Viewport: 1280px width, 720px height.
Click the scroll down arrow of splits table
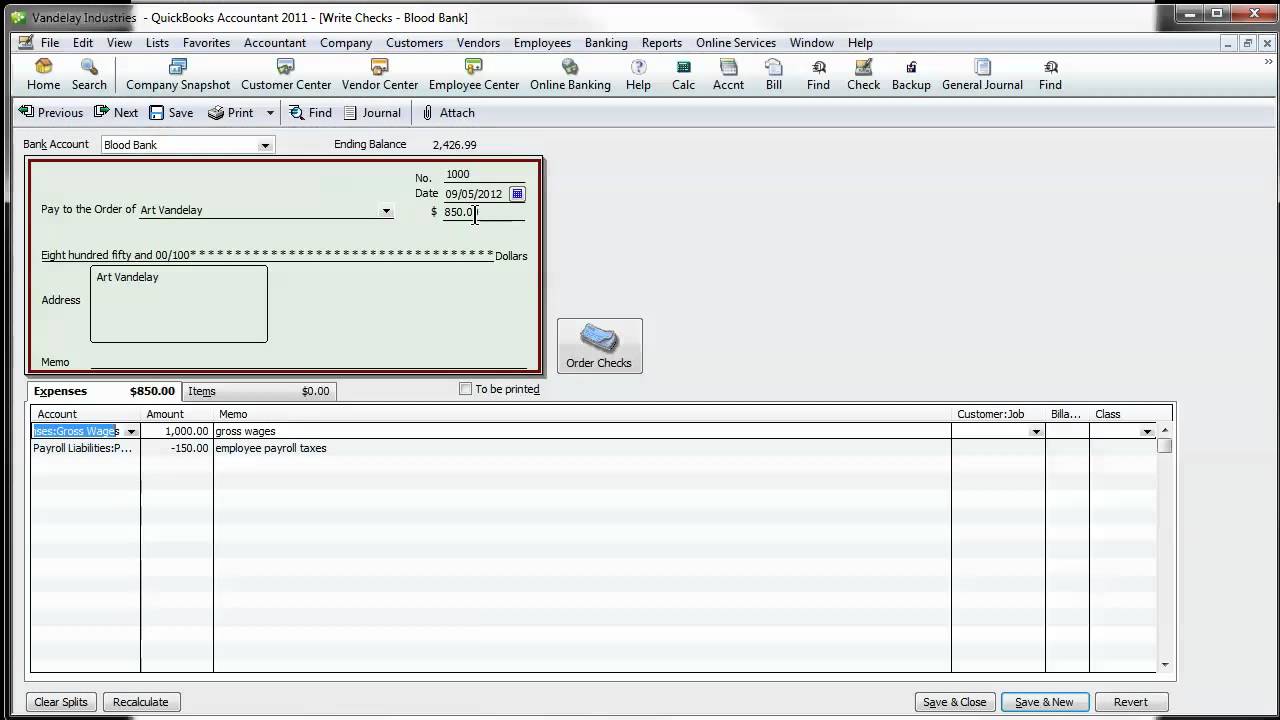pos(1165,665)
